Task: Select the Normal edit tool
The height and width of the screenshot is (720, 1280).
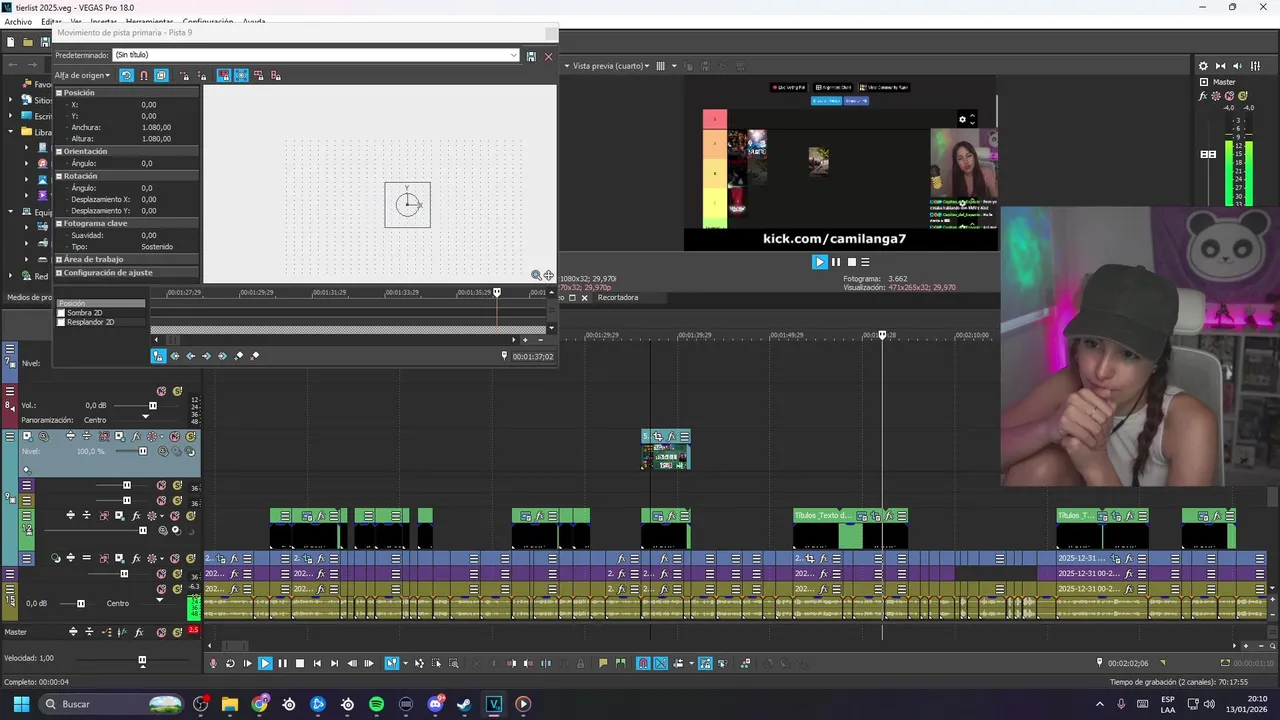Action: pyautogui.click(x=391, y=663)
